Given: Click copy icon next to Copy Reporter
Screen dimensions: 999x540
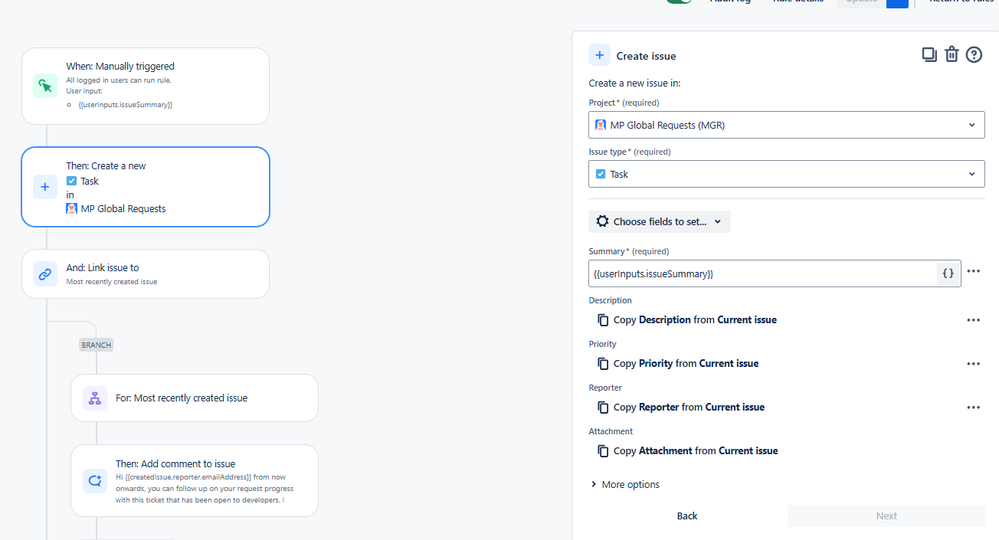Looking at the screenshot, I should [x=603, y=408].
